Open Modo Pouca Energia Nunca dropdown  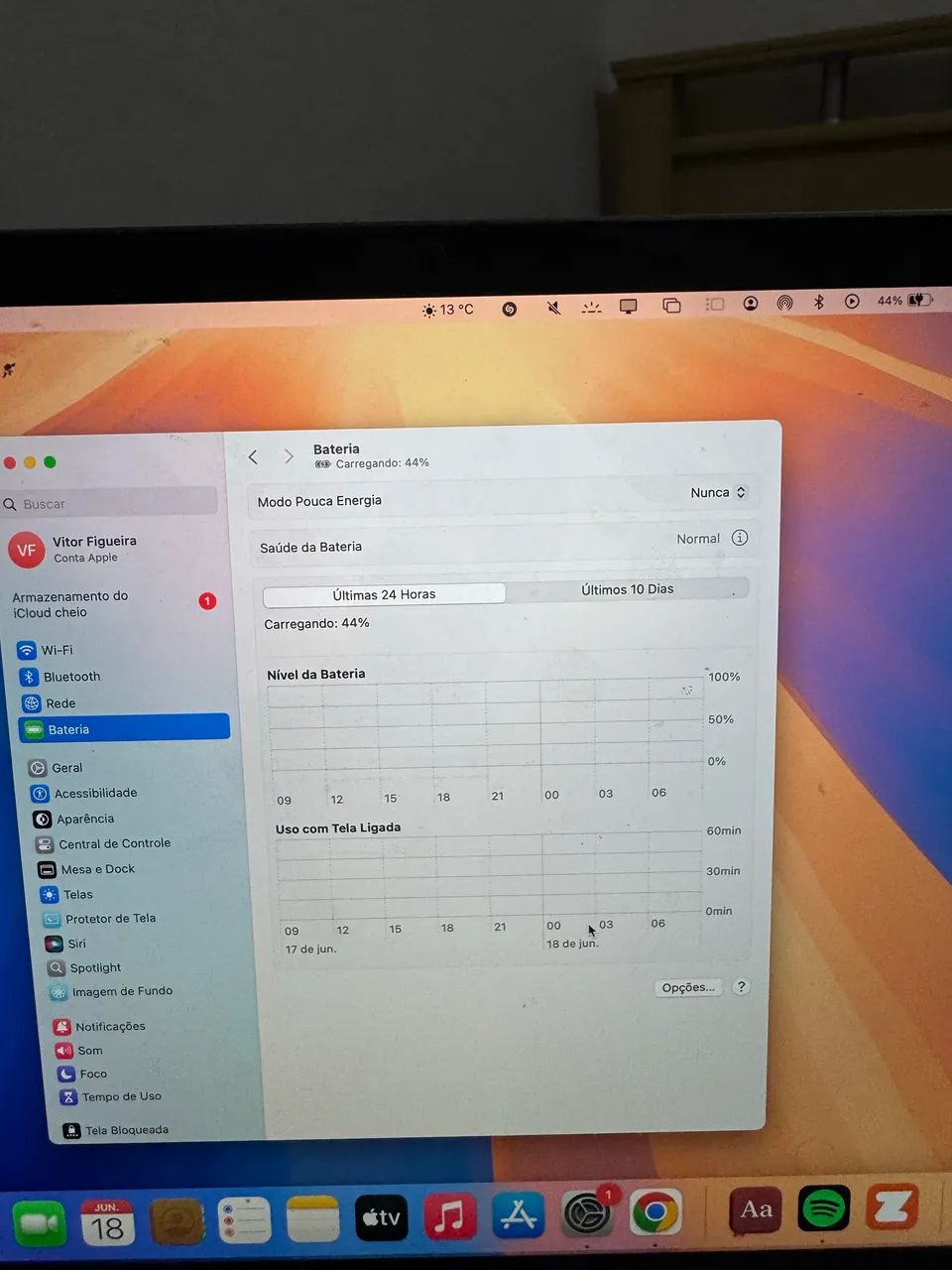(719, 492)
